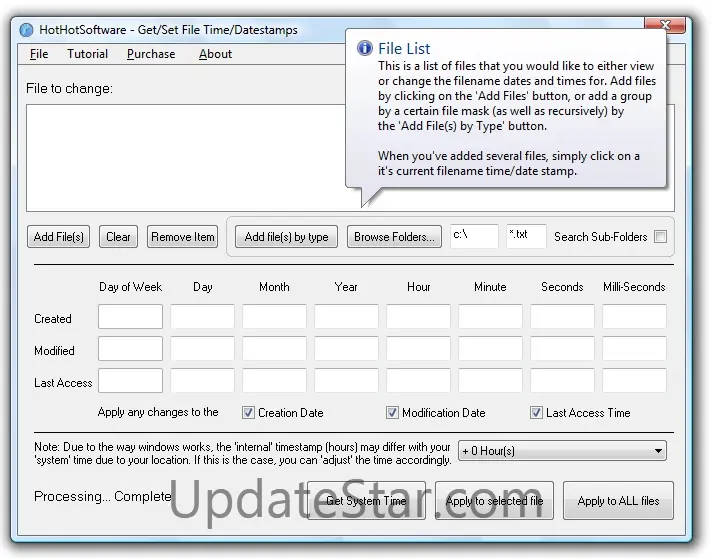This screenshot has width=712, height=558.
Task: Click the 'File to change:' label
Action: click(69, 88)
